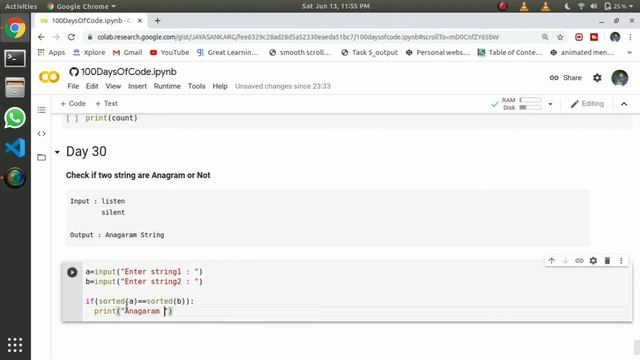Select the 100DaysOfCode.ipynb browser tab
This screenshot has height=360, width=640.
pos(91,20)
